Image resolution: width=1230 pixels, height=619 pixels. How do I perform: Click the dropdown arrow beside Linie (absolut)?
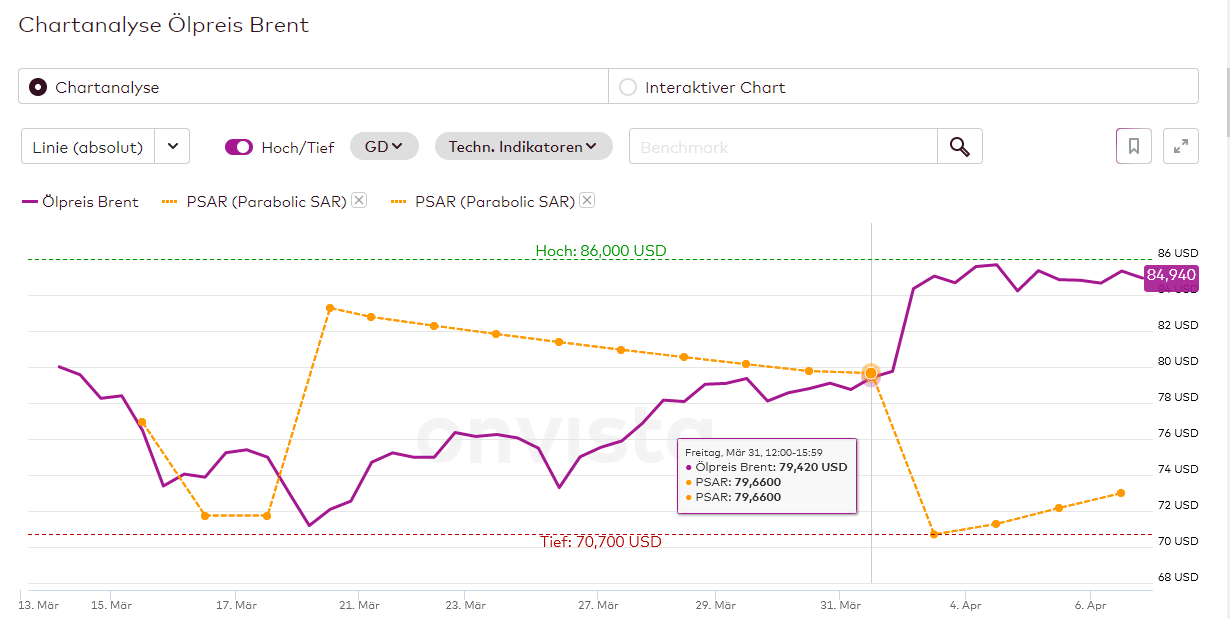pyautogui.click(x=173, y=147)
